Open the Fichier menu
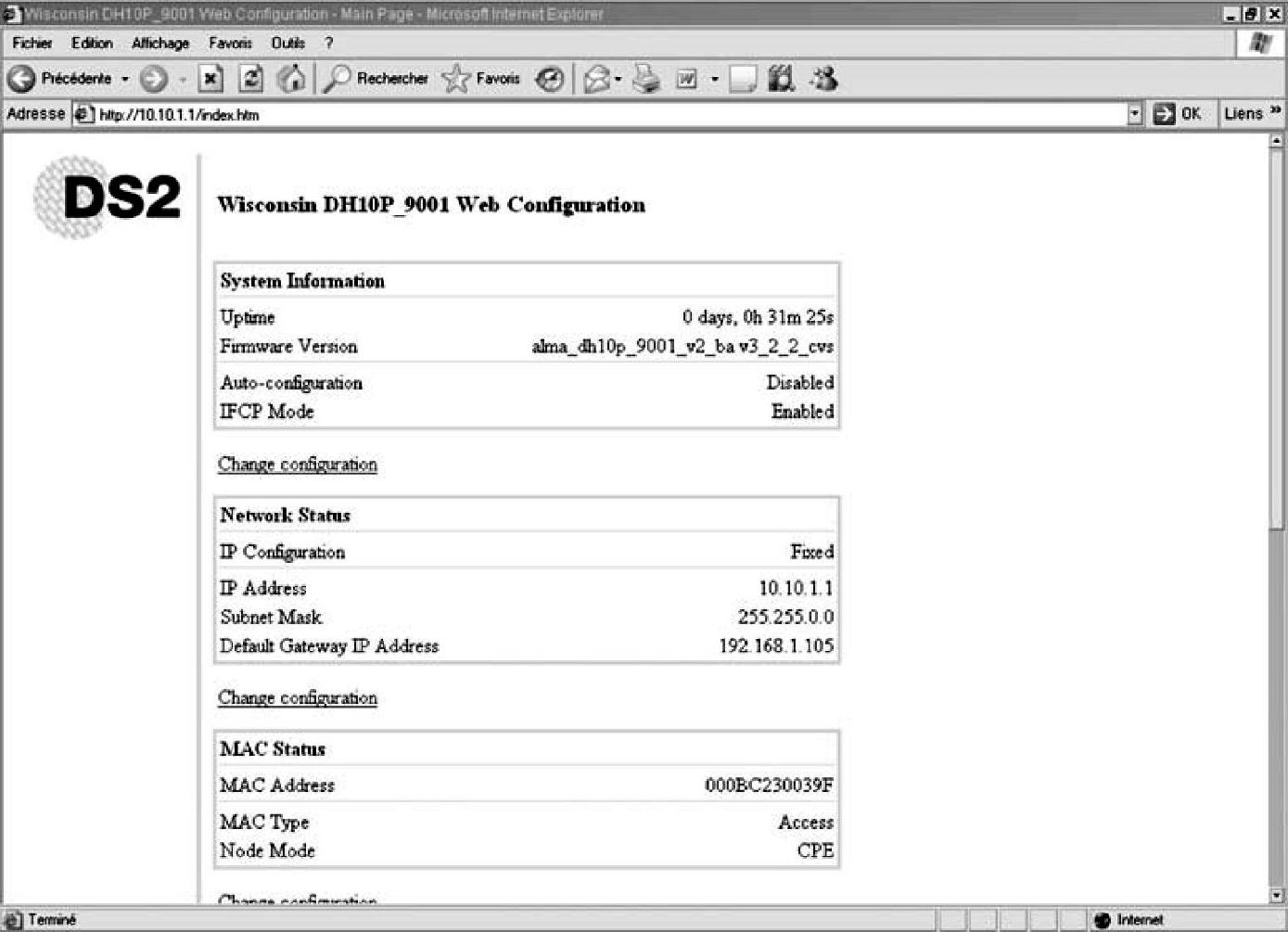 pos(32,44)
